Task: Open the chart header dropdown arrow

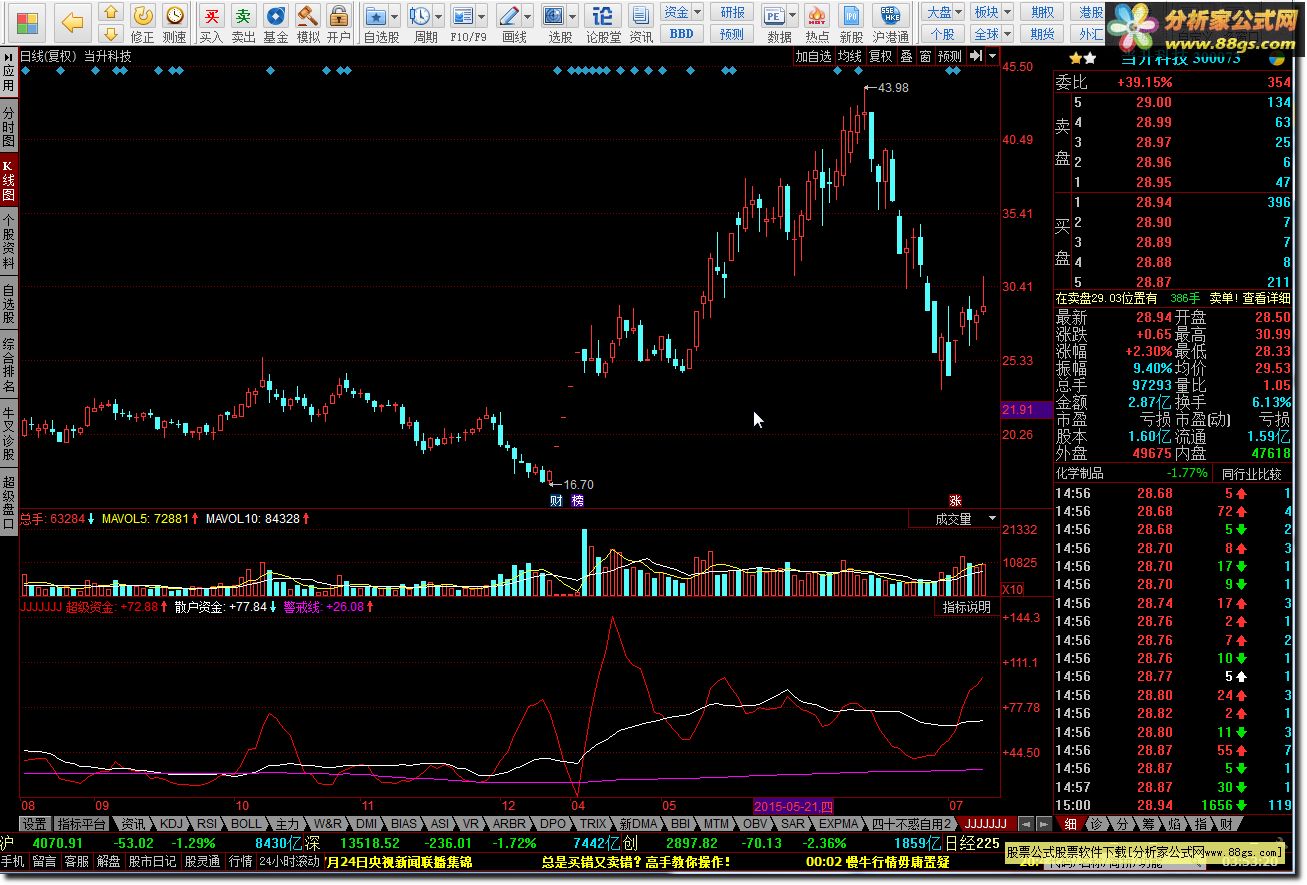Action: click(x=992, y=56)
